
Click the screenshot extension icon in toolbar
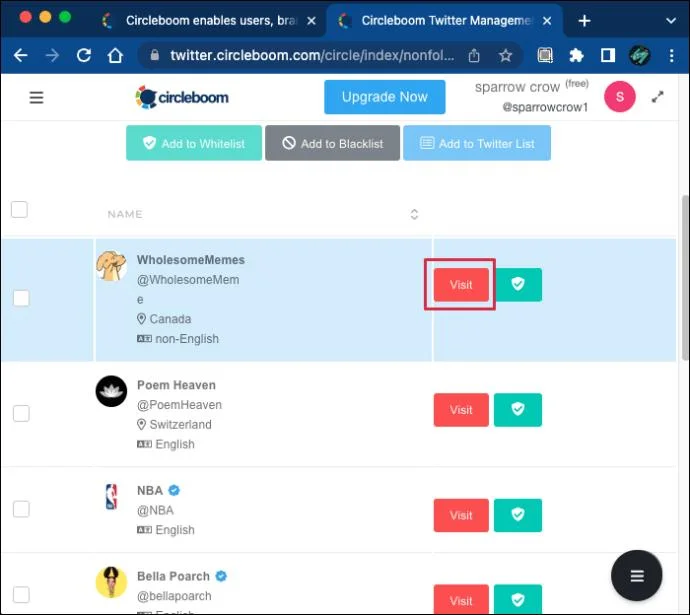(x=545, y=55)
